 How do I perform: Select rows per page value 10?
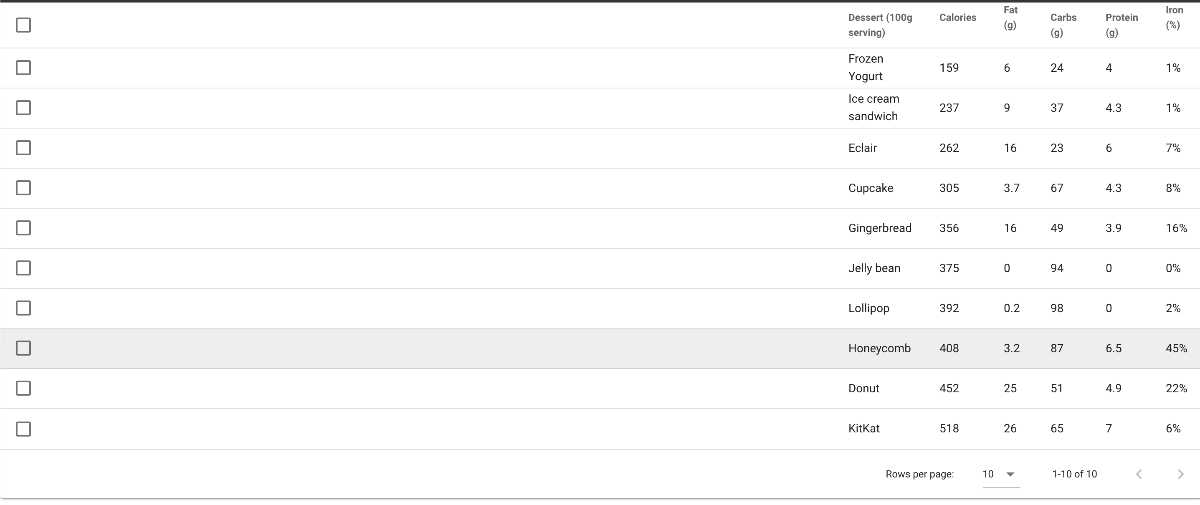tap(988, 474)
